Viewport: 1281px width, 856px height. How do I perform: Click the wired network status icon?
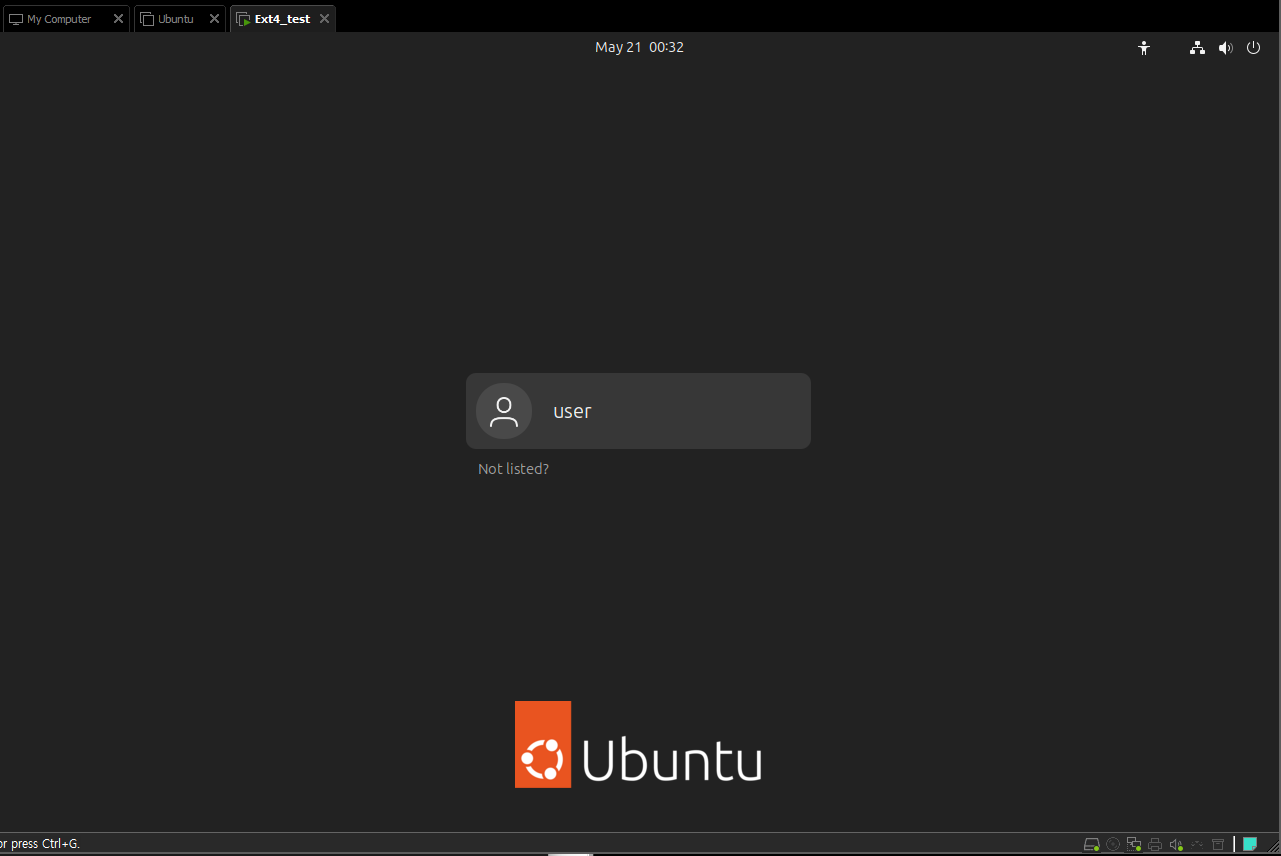coord(1197,47)
